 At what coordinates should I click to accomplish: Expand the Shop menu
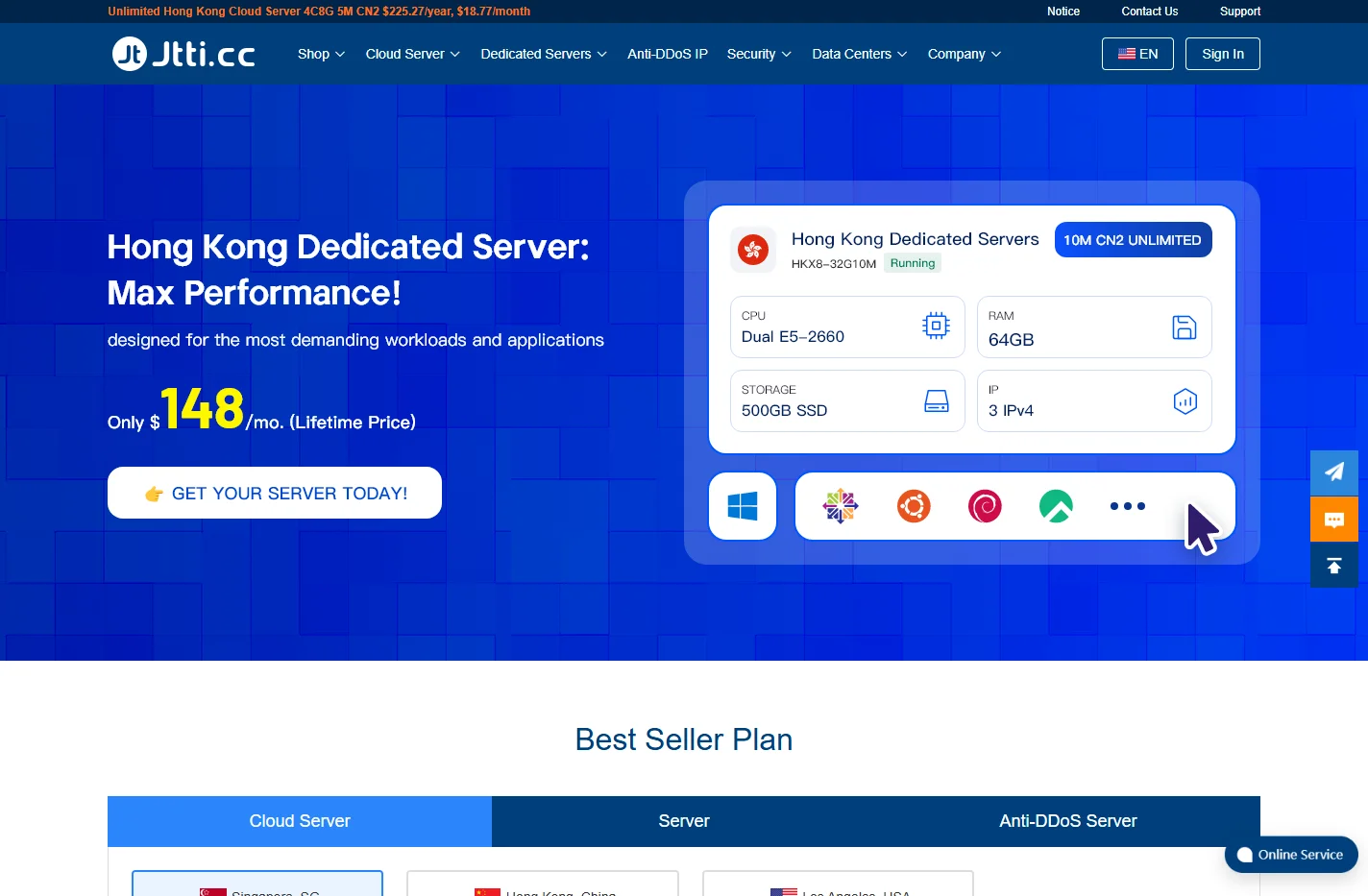(x=321, y=54)
